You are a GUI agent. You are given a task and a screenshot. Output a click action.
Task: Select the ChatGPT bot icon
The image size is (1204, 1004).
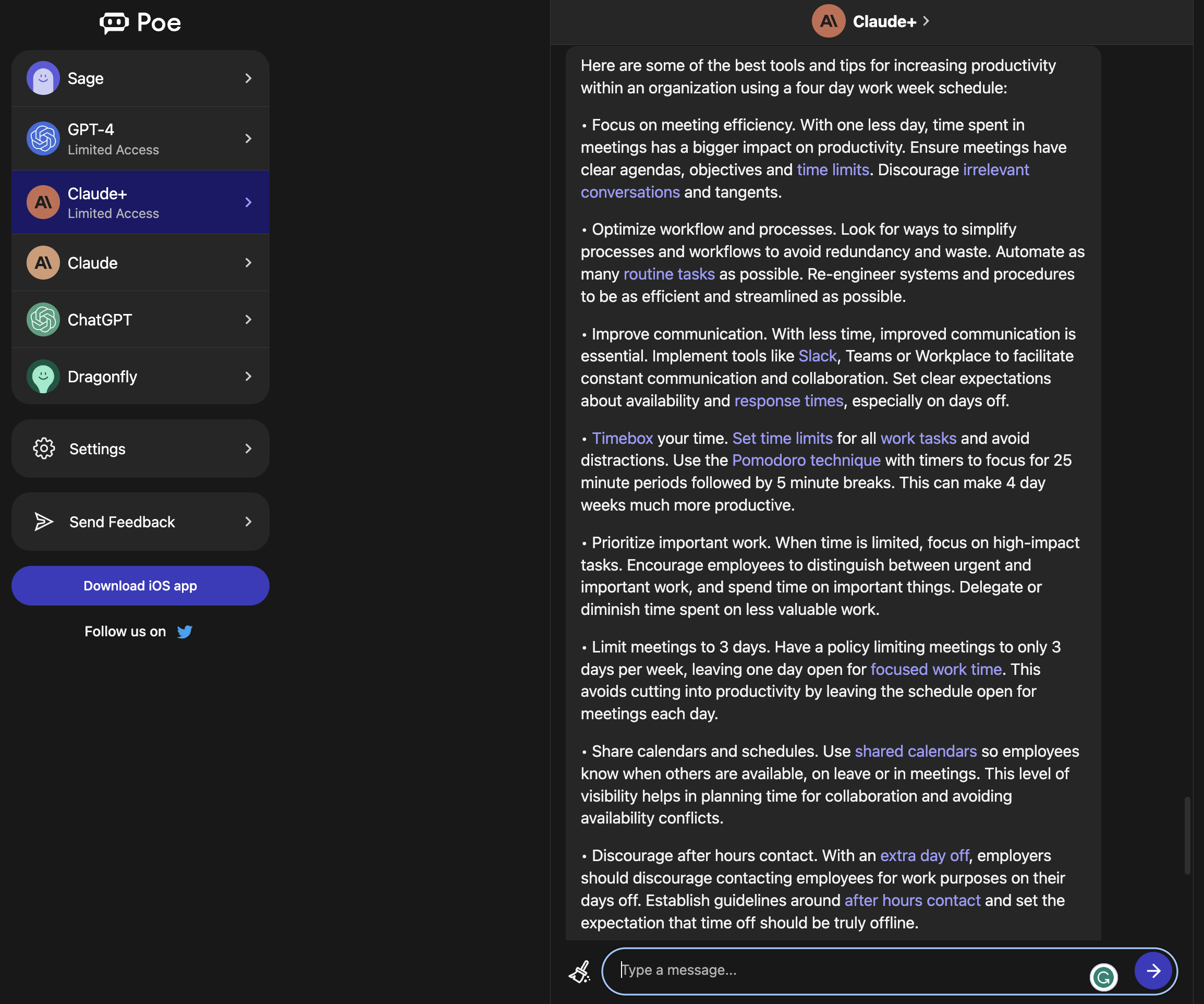pyautogui.click(x=42, y=319)
